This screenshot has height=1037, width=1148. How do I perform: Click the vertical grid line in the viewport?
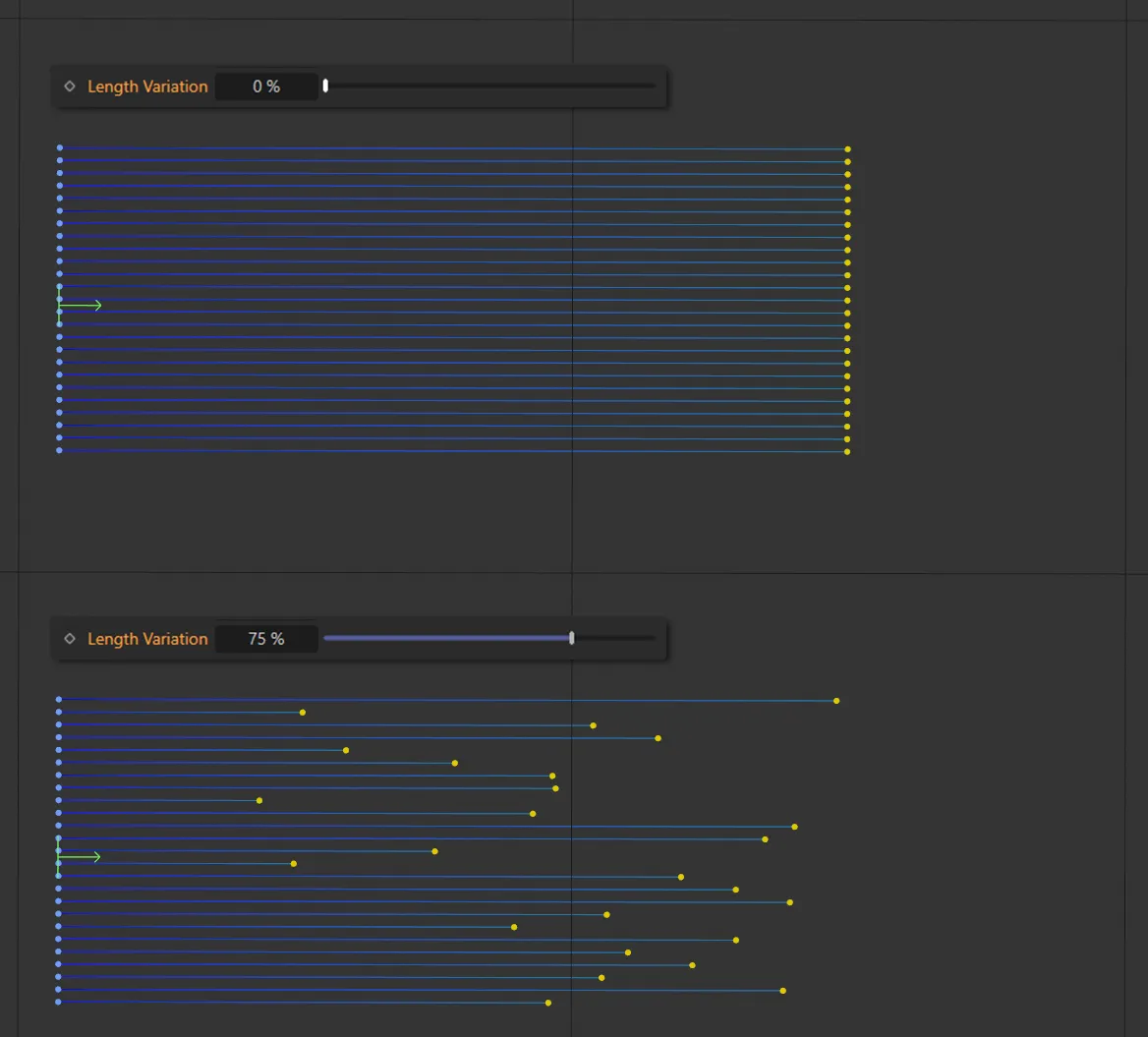tap(572, 511)
